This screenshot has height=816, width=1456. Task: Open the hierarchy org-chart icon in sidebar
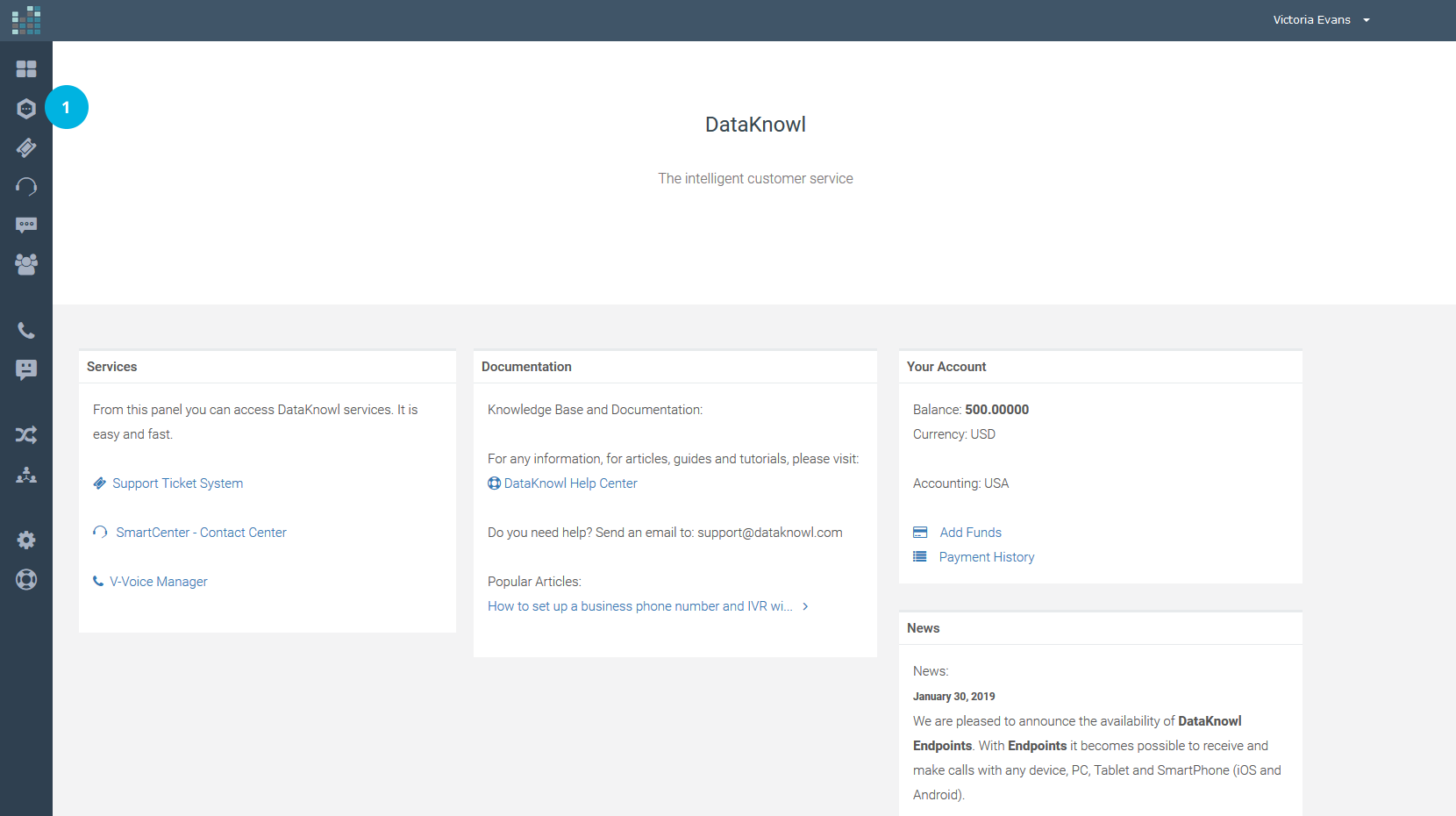coord(26,475)
